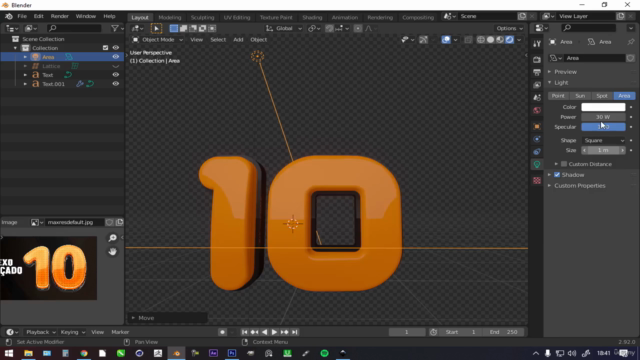Open the Scene properties tab
Image resolution: width=640 pixels, height=360 pixels.
(x=537, y=98)
